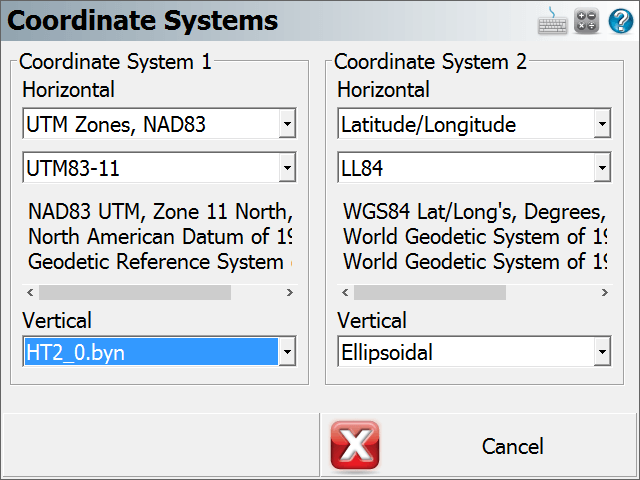Open the LL84 dropdown list
The image size is (640, 480).
click(602, 167)
